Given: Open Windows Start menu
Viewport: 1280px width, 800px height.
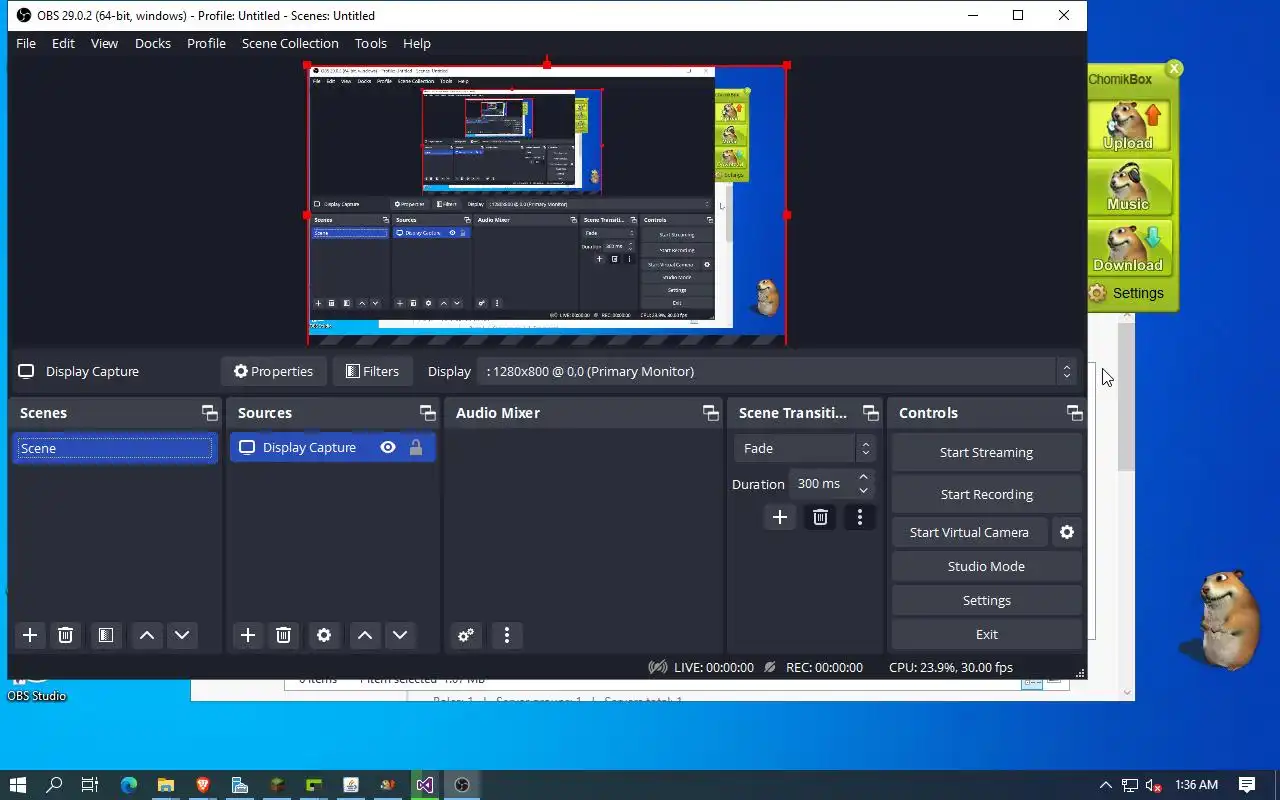Looking at the screenshot, I should [18, 785].
